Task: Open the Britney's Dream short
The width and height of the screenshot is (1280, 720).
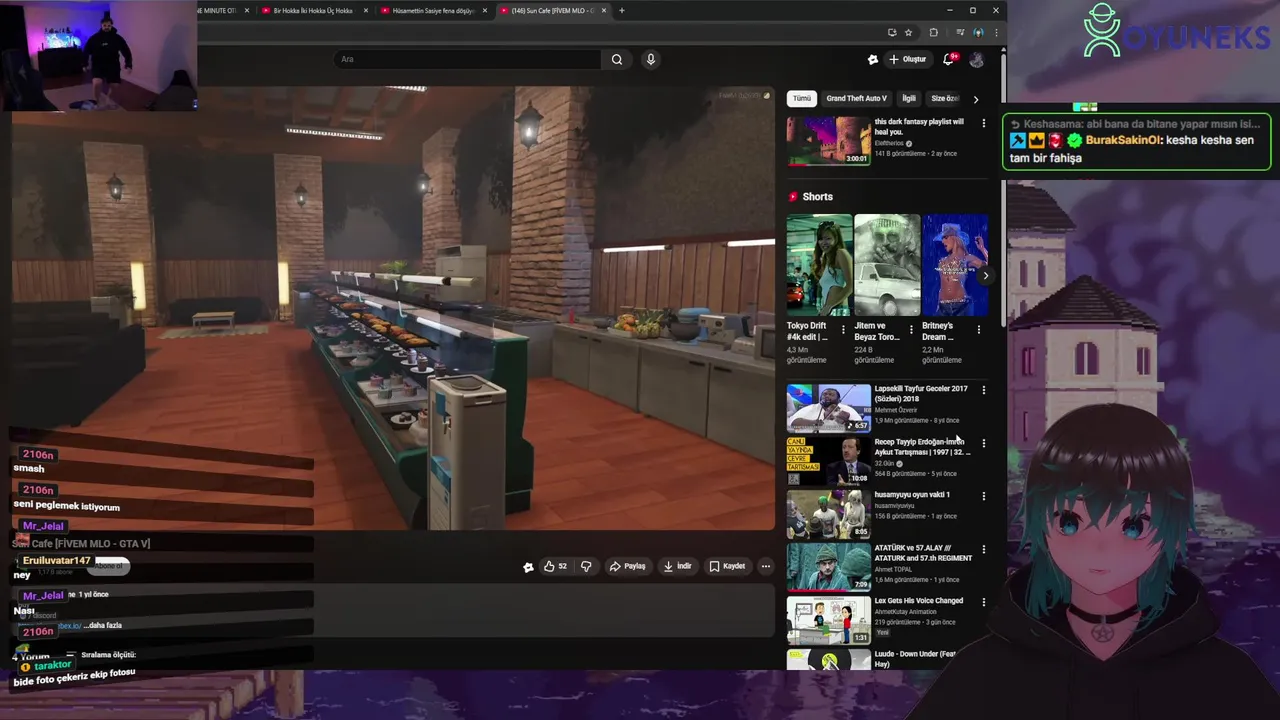Action: tap(955, 265)
